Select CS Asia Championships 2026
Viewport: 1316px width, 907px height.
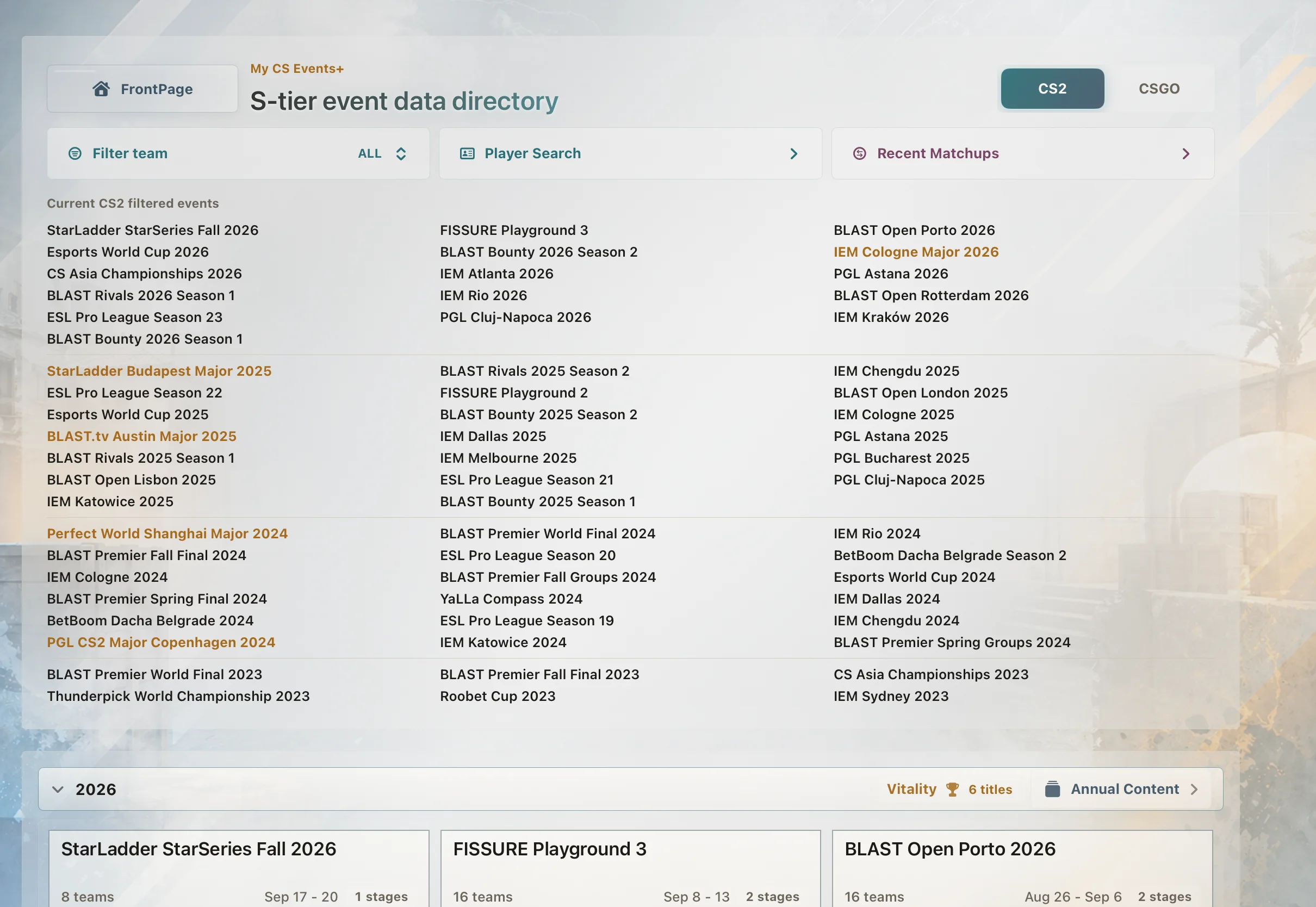tap(144, 274)
